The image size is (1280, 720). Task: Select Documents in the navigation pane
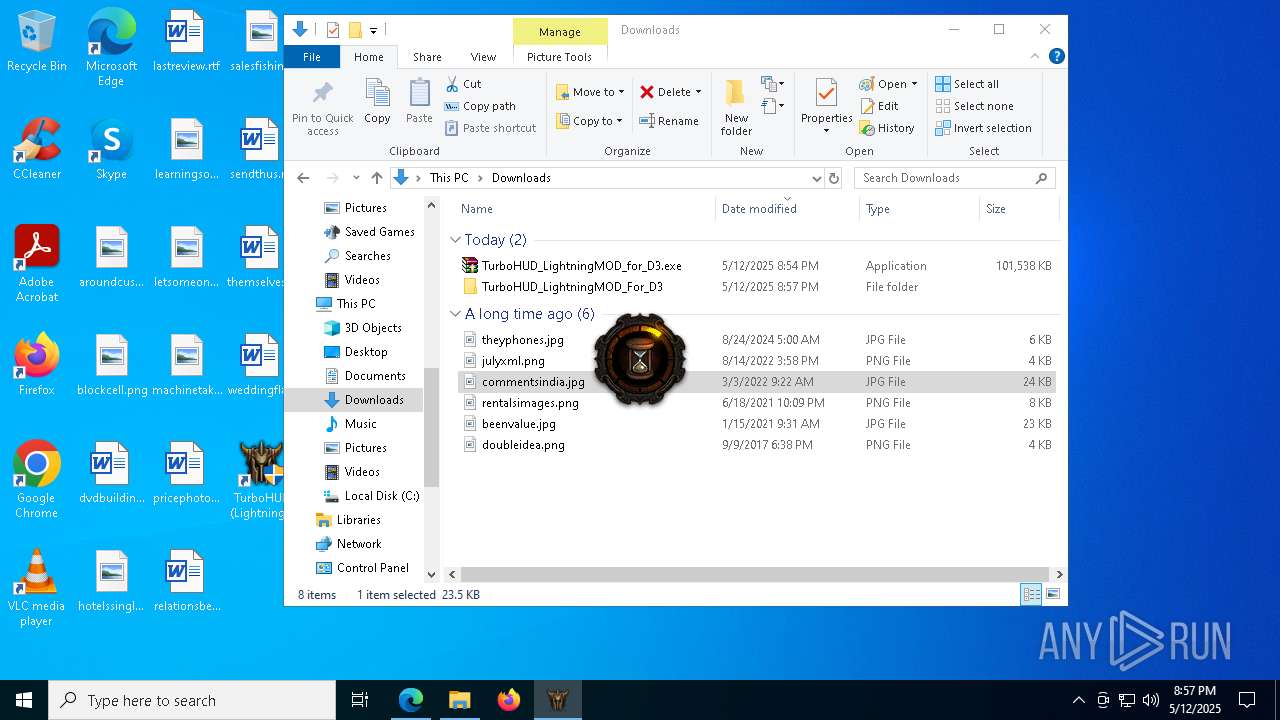(x=364, y=376)
